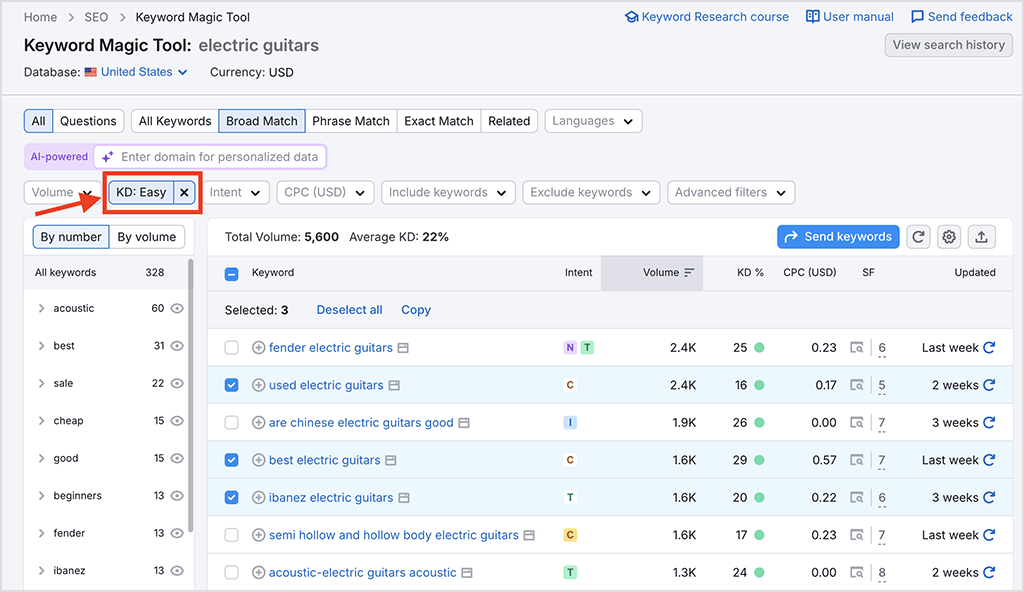
Task: Open the Languages dropdown
Action: coord(593,121)
